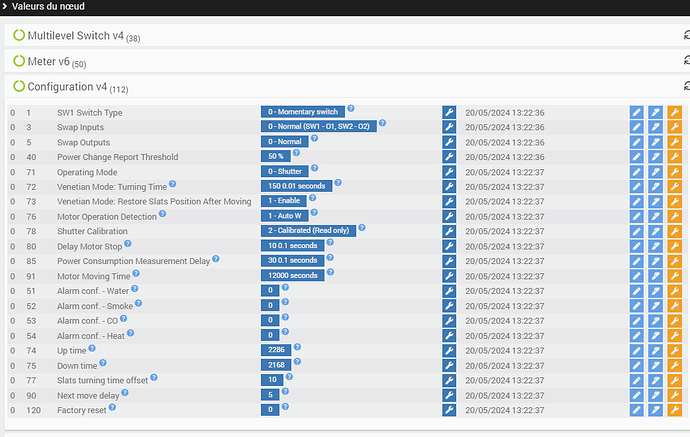Click help icon beside the '2286' value
This screenshot has width=690, height=437.
coord(297,347)
